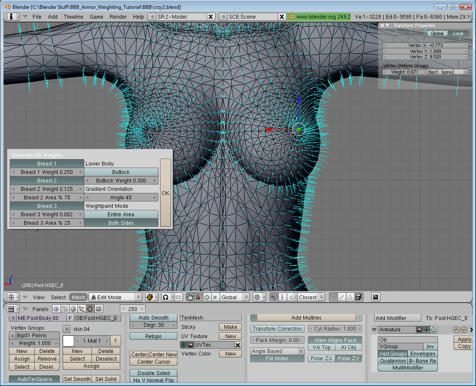Click the proportional edit icon
This screenshot has width=476, height=386.
pyautogui.click(x=257, y=297)
